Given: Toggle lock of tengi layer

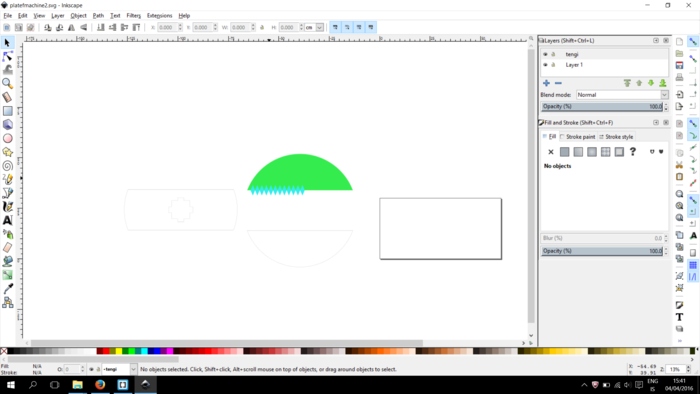Looking at the screenshot, I should 554,54.
